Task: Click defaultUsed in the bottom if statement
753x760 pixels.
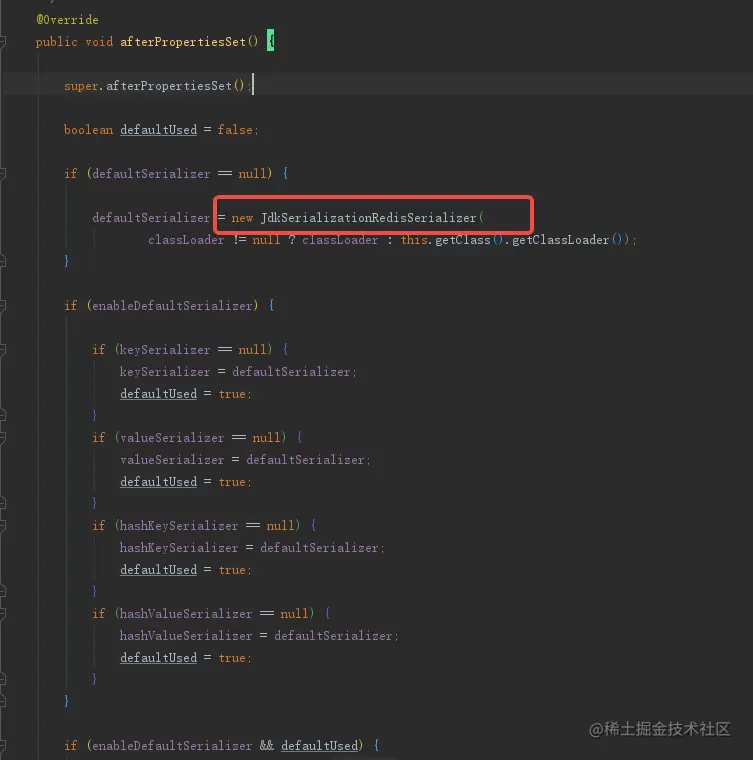Action: tap(319, 746)
